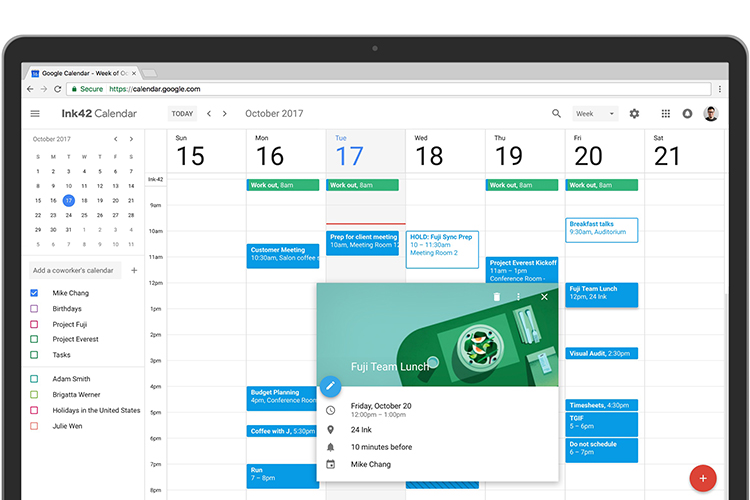Select date 25 in mini calendar
The height and width of the screenshot is (500, 750).
(84, 215)
